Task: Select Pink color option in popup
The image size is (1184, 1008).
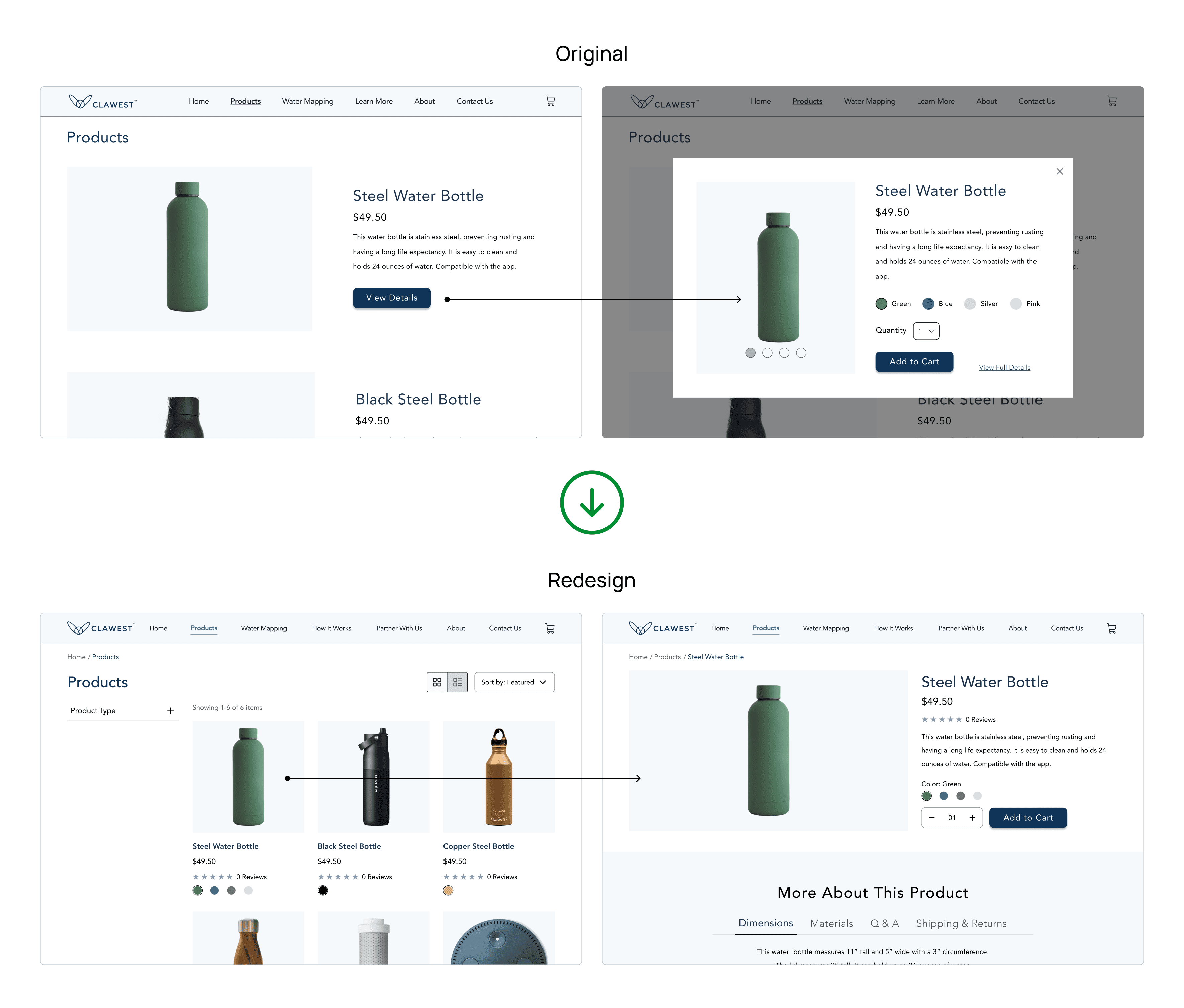Action: pos(1015,303)
